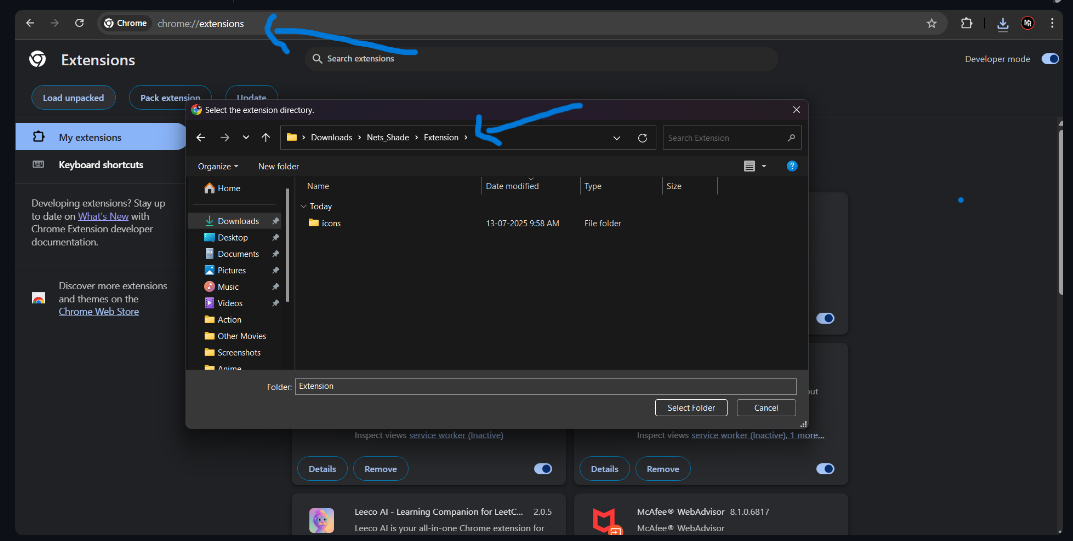
Task: Click Chrome's back navigation arrow
Action: 30,23
